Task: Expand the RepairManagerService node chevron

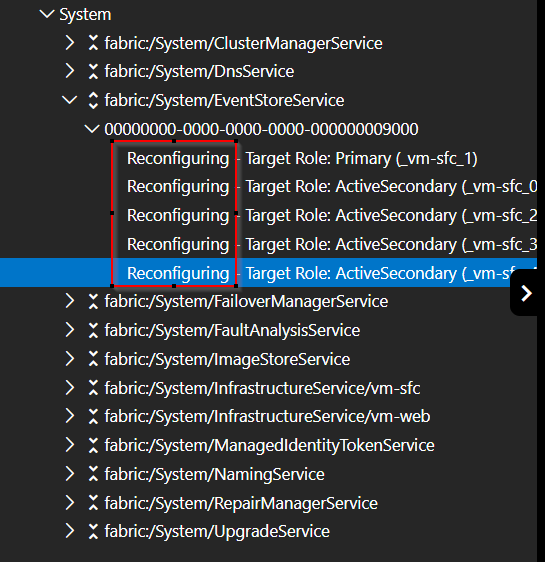Action: 70,503
